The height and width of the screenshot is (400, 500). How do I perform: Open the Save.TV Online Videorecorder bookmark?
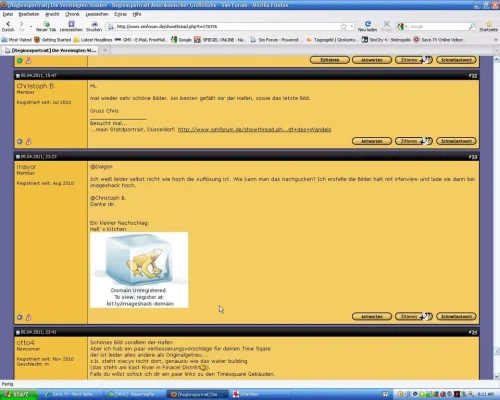(x=439, y=40)
